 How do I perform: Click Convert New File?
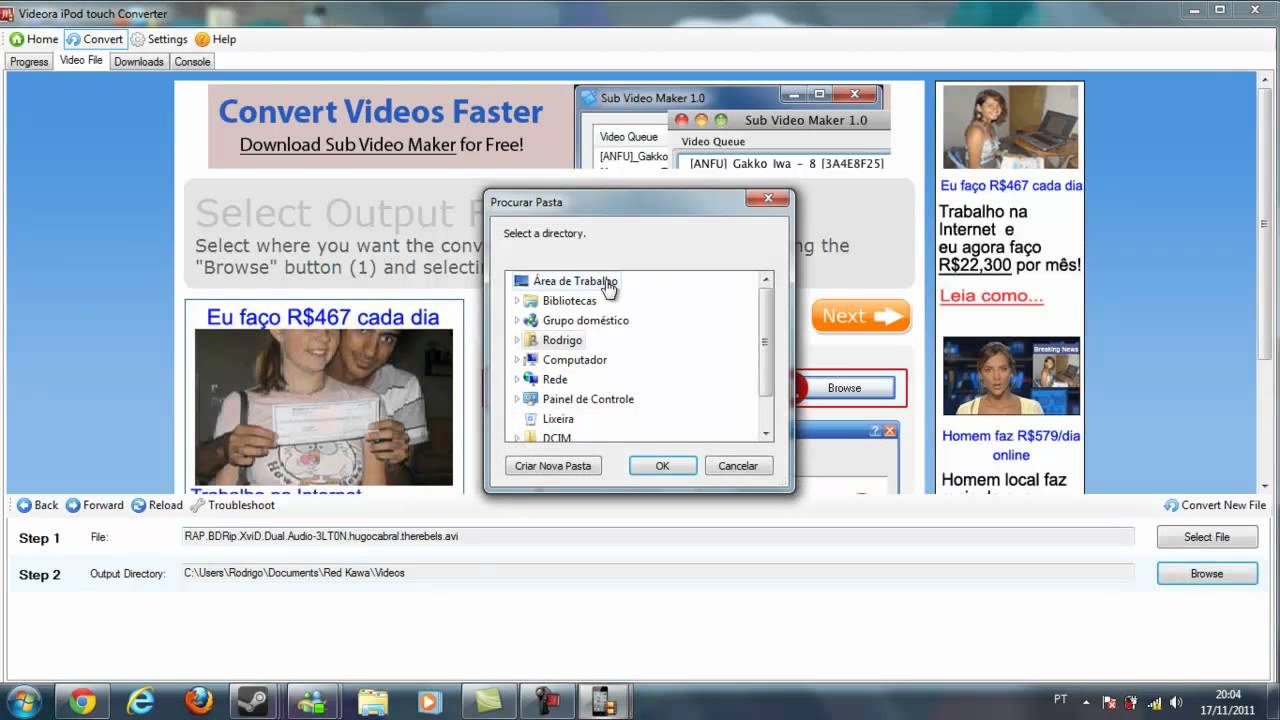pos(1215,505)
